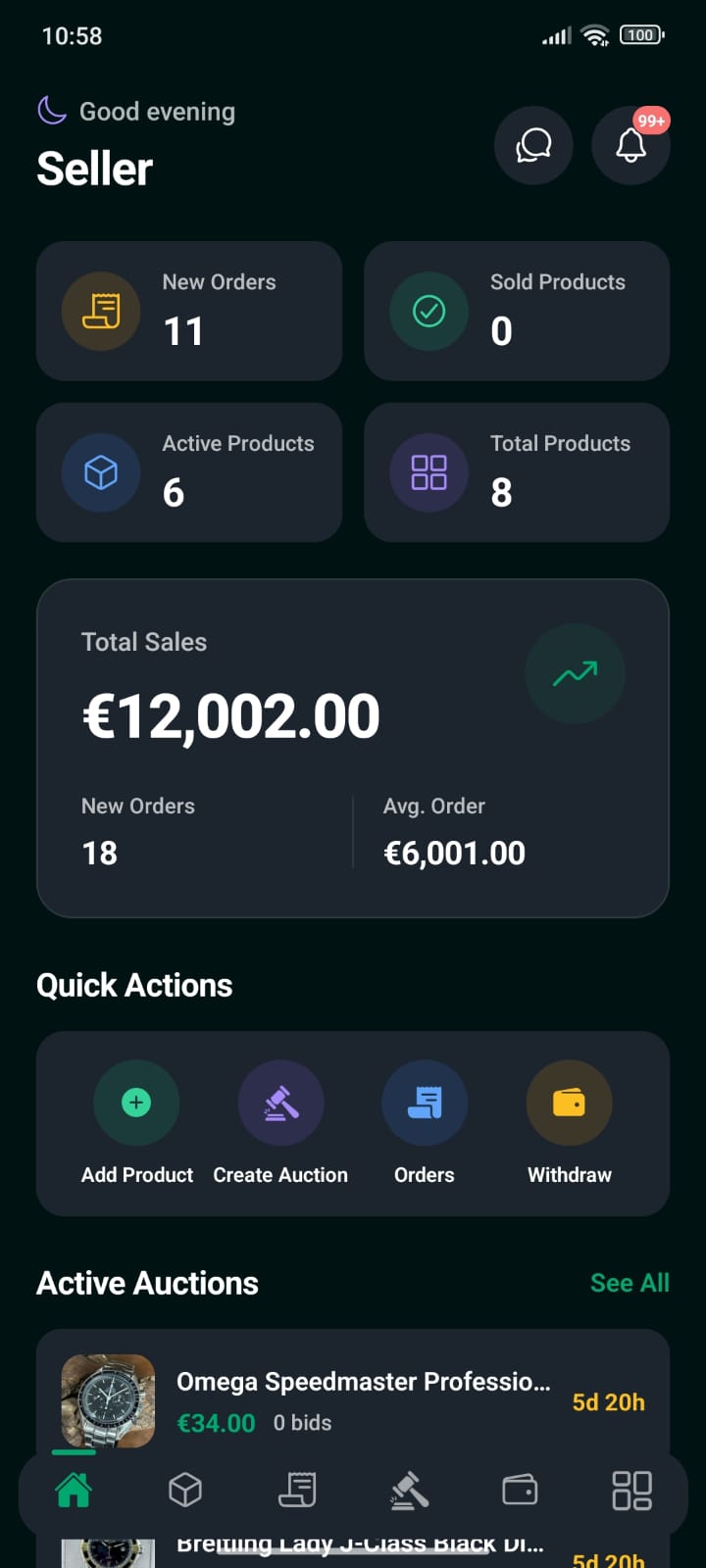Viewport: 706px width, 1568px height.
Task: Tap the Create Auction gavel icon
Action: tap(280, 1102)
